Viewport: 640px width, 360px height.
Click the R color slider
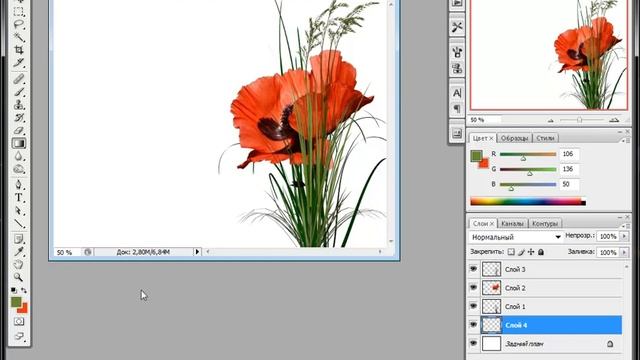click(x=528, y=154)
